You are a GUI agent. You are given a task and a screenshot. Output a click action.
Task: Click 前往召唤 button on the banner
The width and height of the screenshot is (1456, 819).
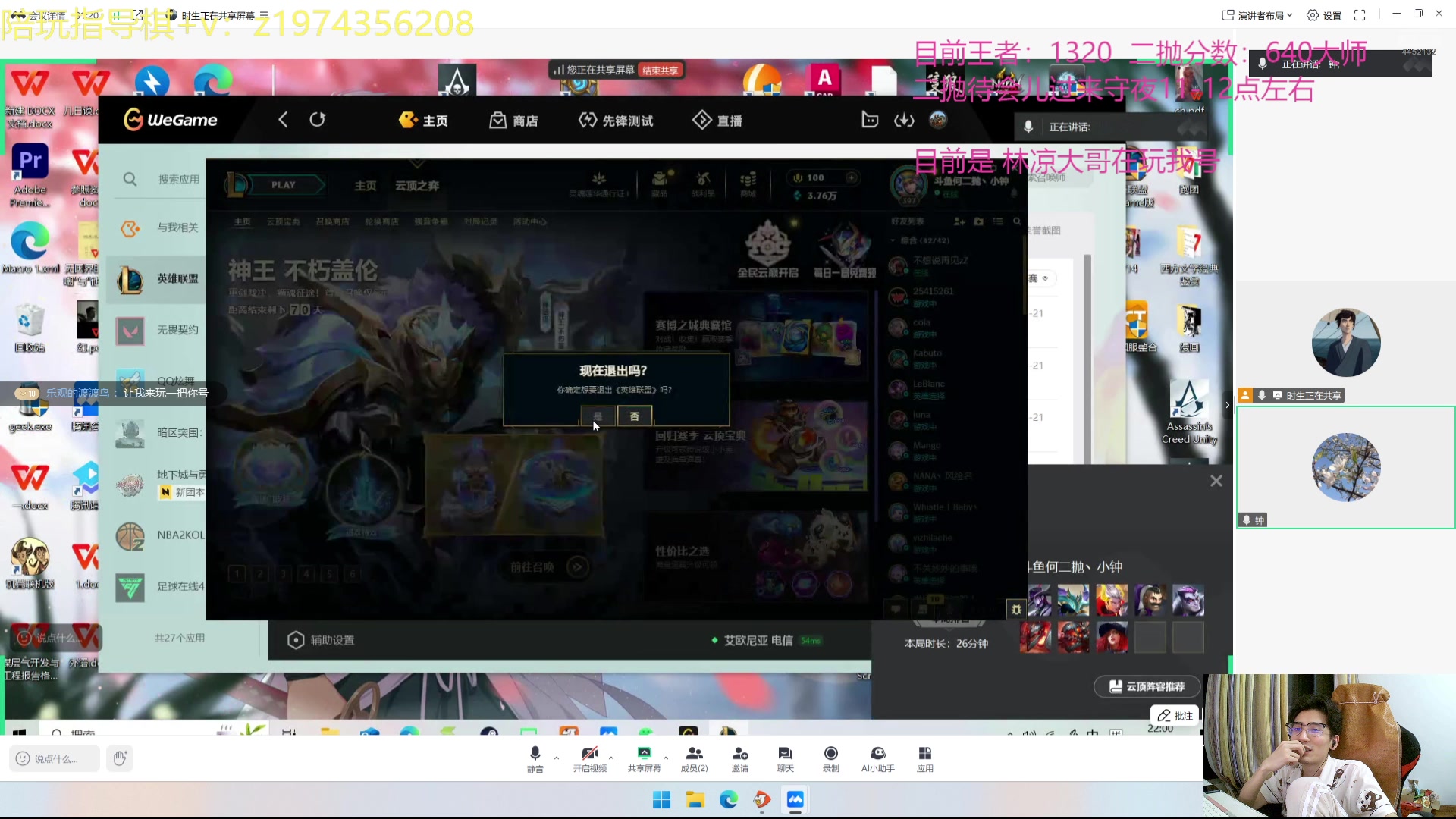point(549,566)
